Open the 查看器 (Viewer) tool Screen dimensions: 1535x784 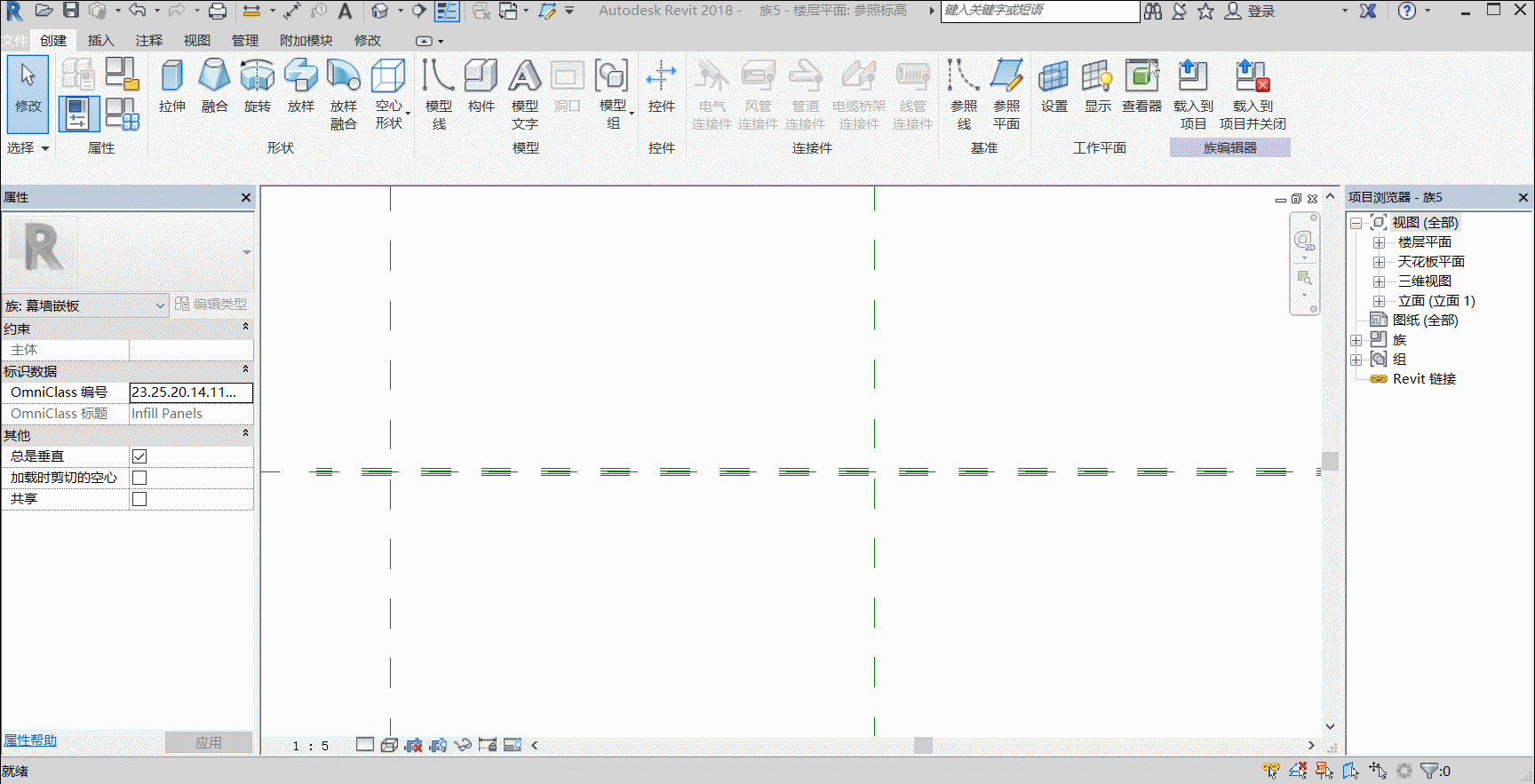[1141, 85]
